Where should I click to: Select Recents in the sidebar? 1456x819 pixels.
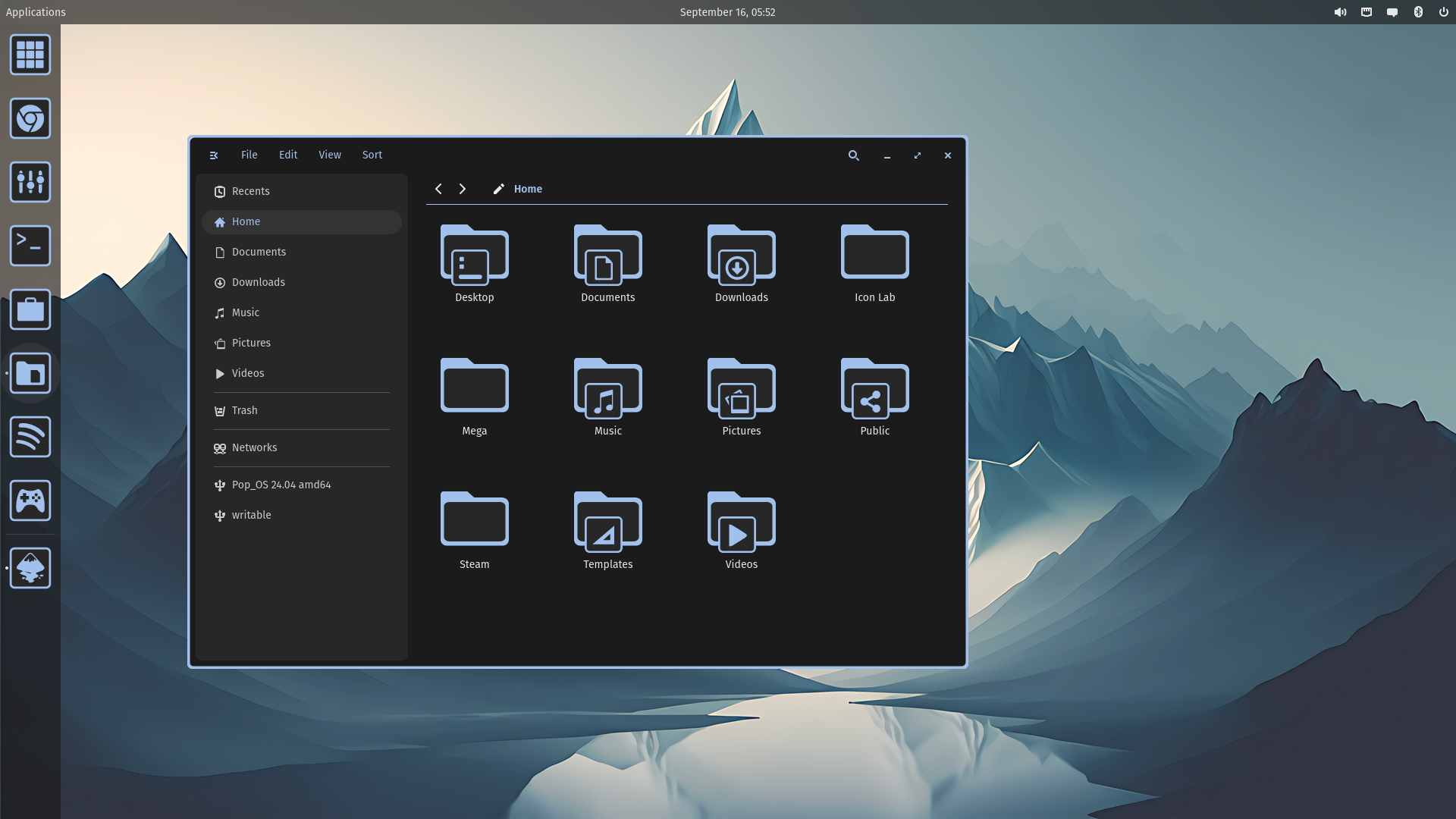click(x=302, y=191)
